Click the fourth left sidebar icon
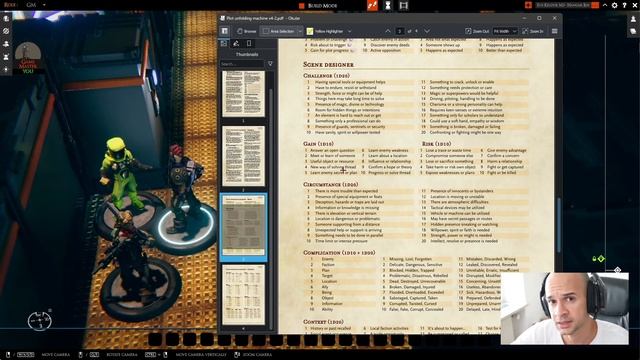640x360 pixels. click(6, 57)
